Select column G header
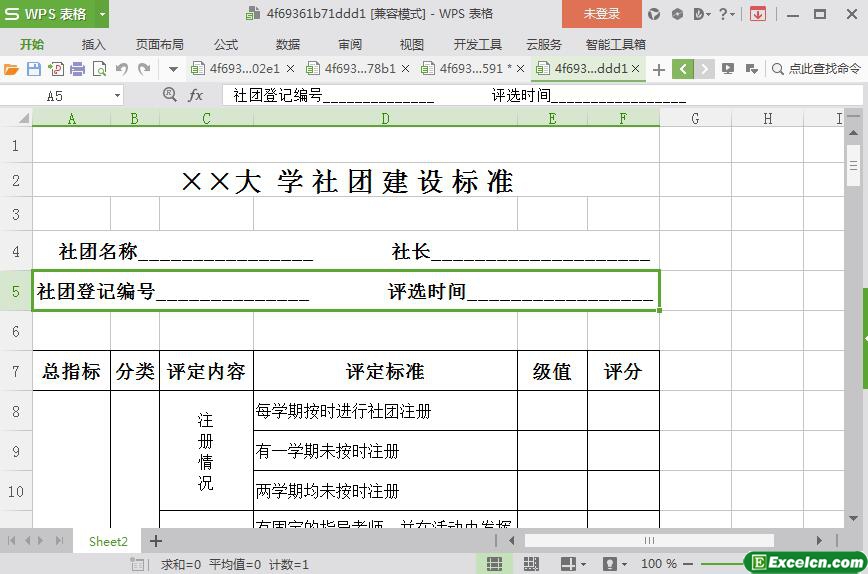This screenshot has width=868, height=574. [695, 118]
